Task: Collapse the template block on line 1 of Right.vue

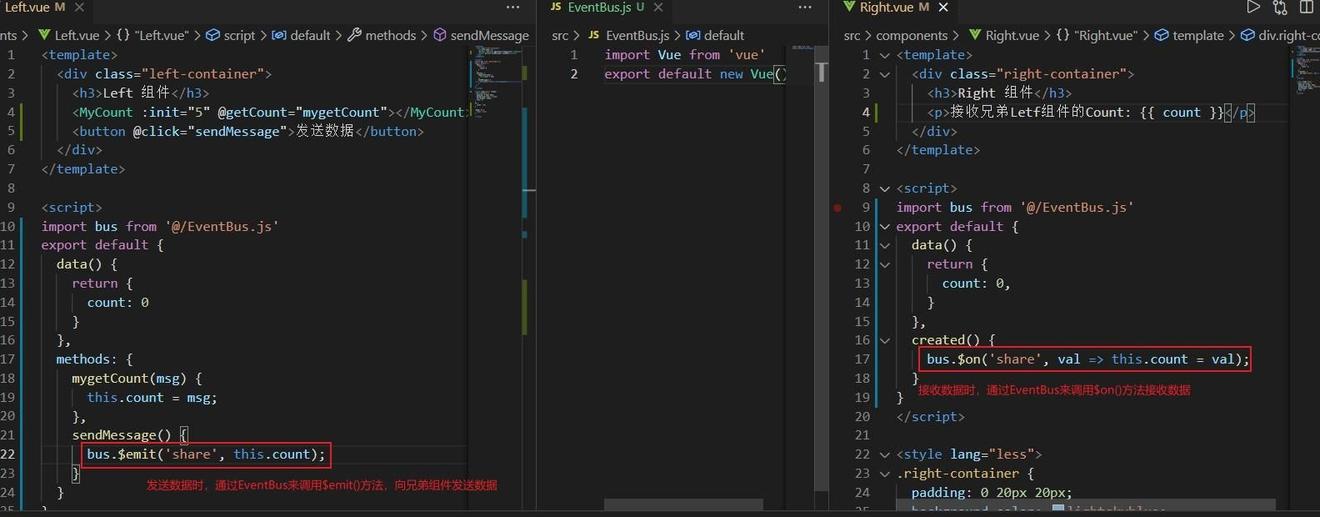Action: pyautogui.click(x=884, y=55)
